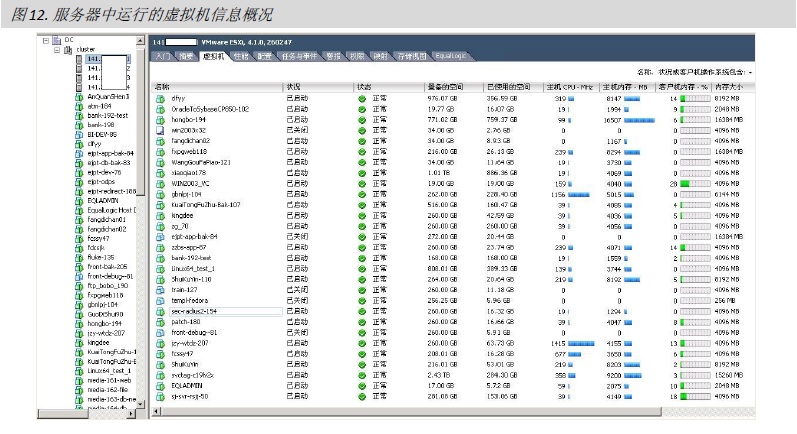Click the DC datacenter icon in tree
Image resolution: width=797 pixels, height=434 pixels.
(x=56, y=40)
